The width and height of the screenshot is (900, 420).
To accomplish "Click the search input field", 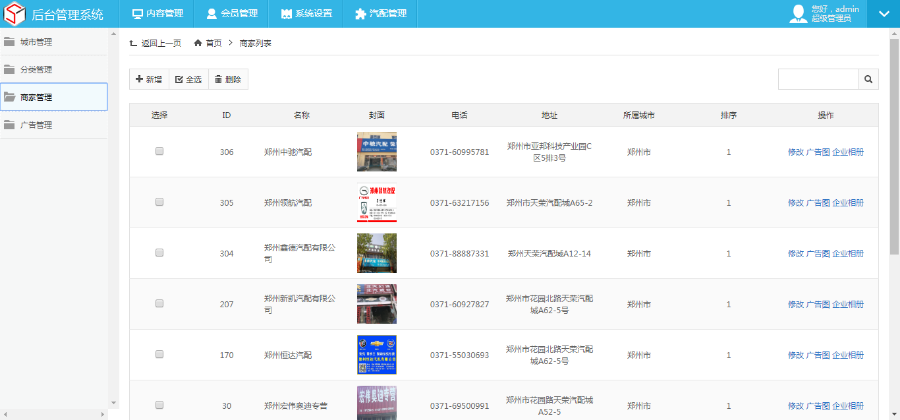I will (818, 79).
